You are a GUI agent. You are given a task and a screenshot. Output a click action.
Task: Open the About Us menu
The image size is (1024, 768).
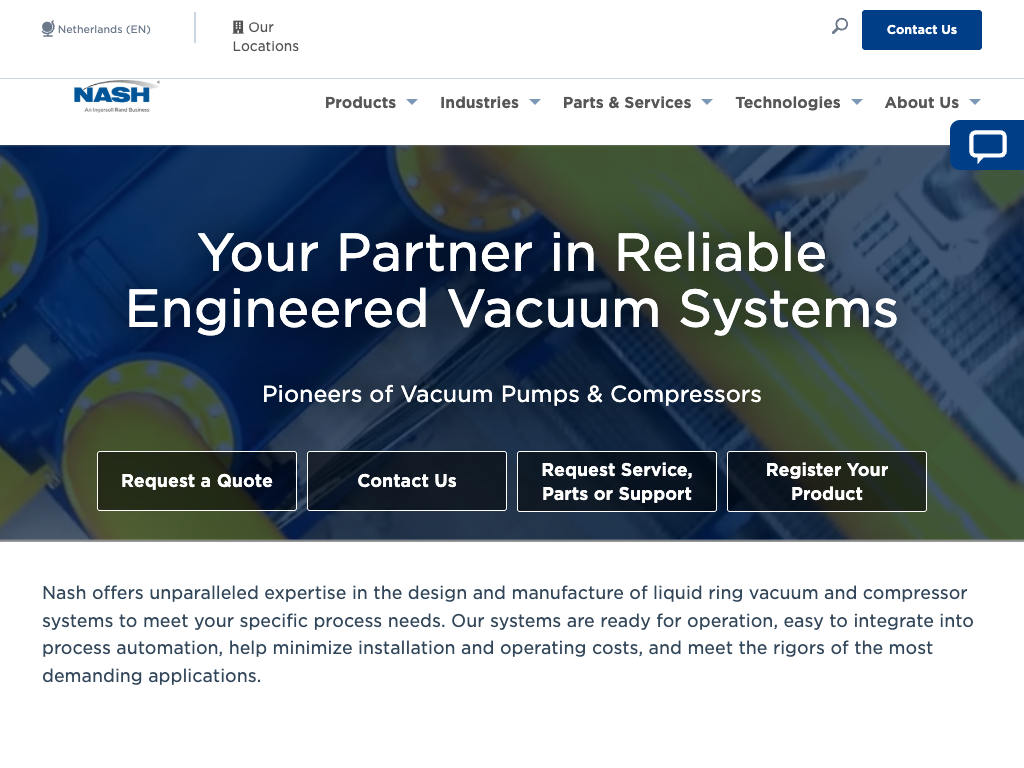pos(921,102)
